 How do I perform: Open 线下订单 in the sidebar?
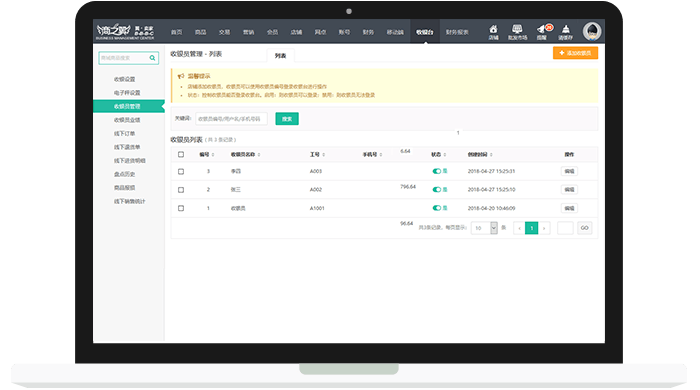pos(125,133)
